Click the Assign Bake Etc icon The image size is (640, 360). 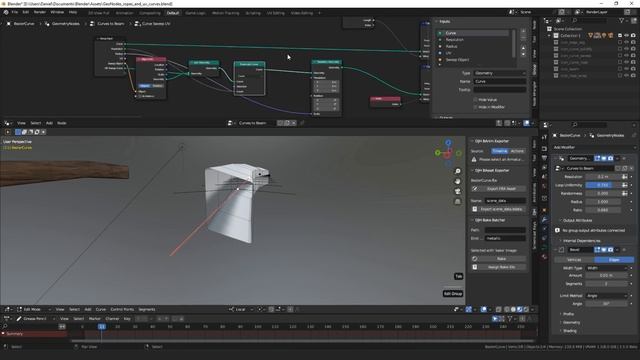click(x=475, y=267)
